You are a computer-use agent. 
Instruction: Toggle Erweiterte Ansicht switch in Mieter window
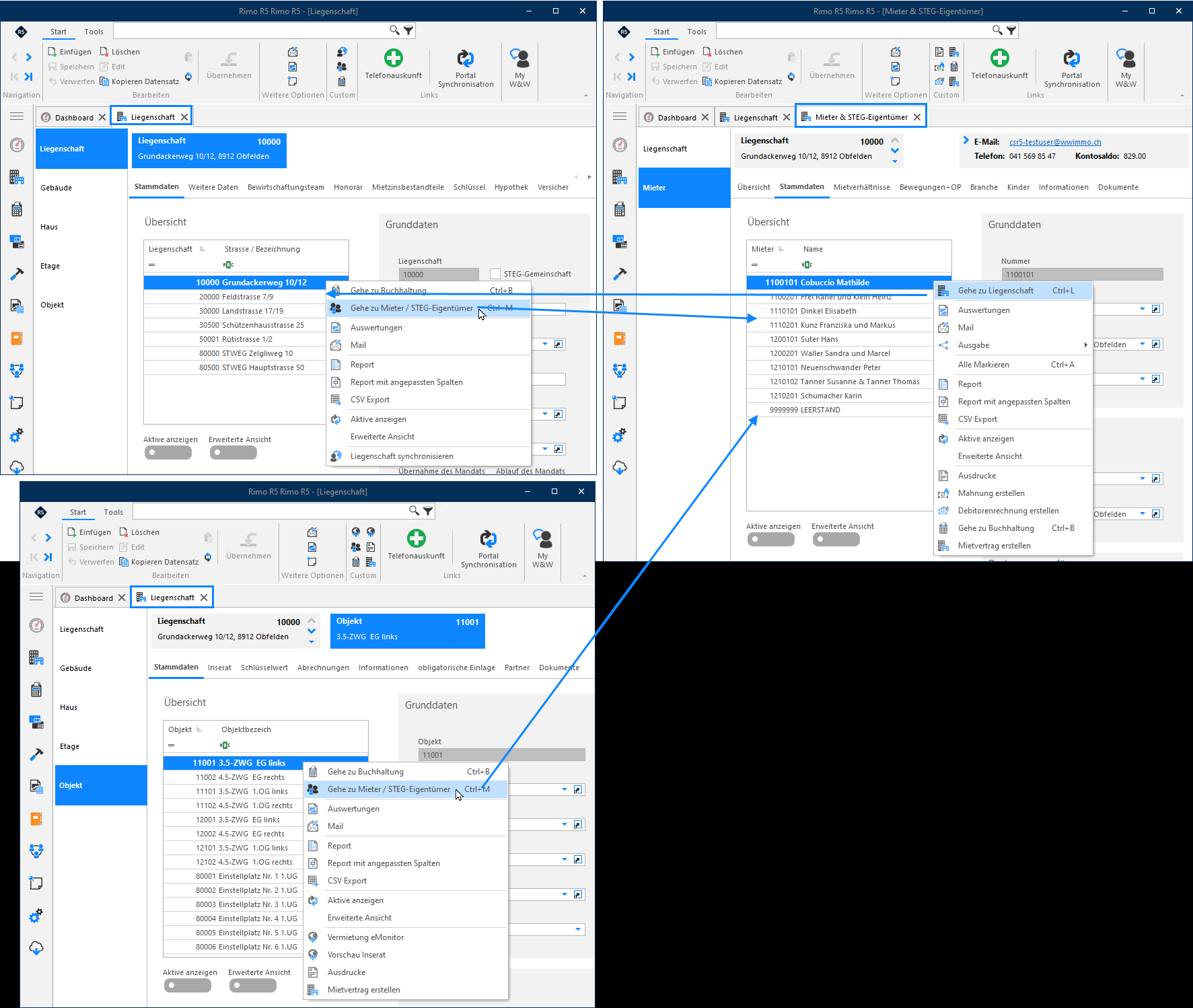(x=836, y=540)
